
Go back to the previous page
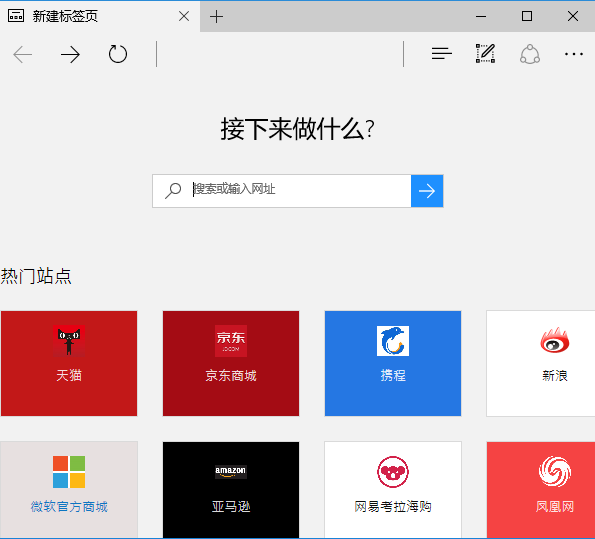[x=22, y=55]
